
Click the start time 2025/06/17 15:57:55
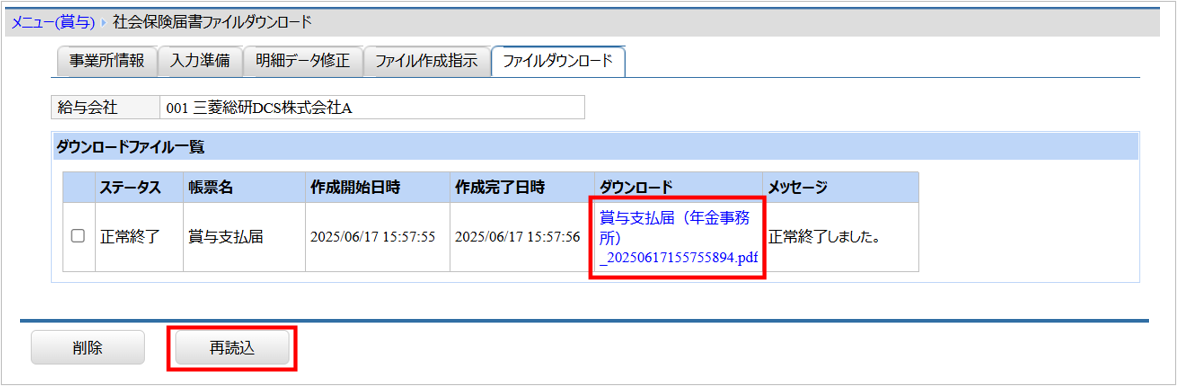373,238
